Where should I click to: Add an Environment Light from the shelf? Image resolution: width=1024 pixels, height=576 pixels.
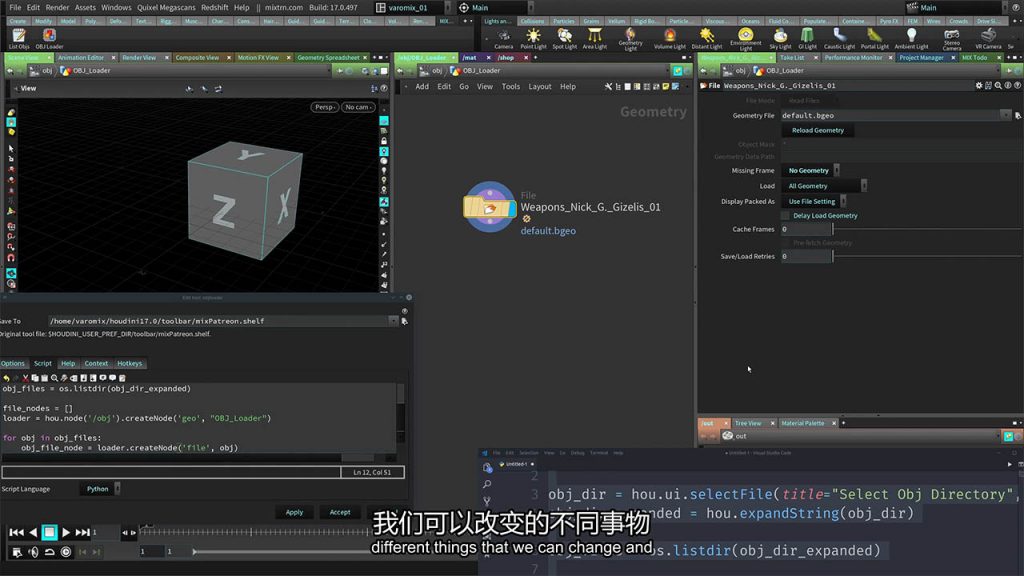pyautogui.click(x=745, y=37)
